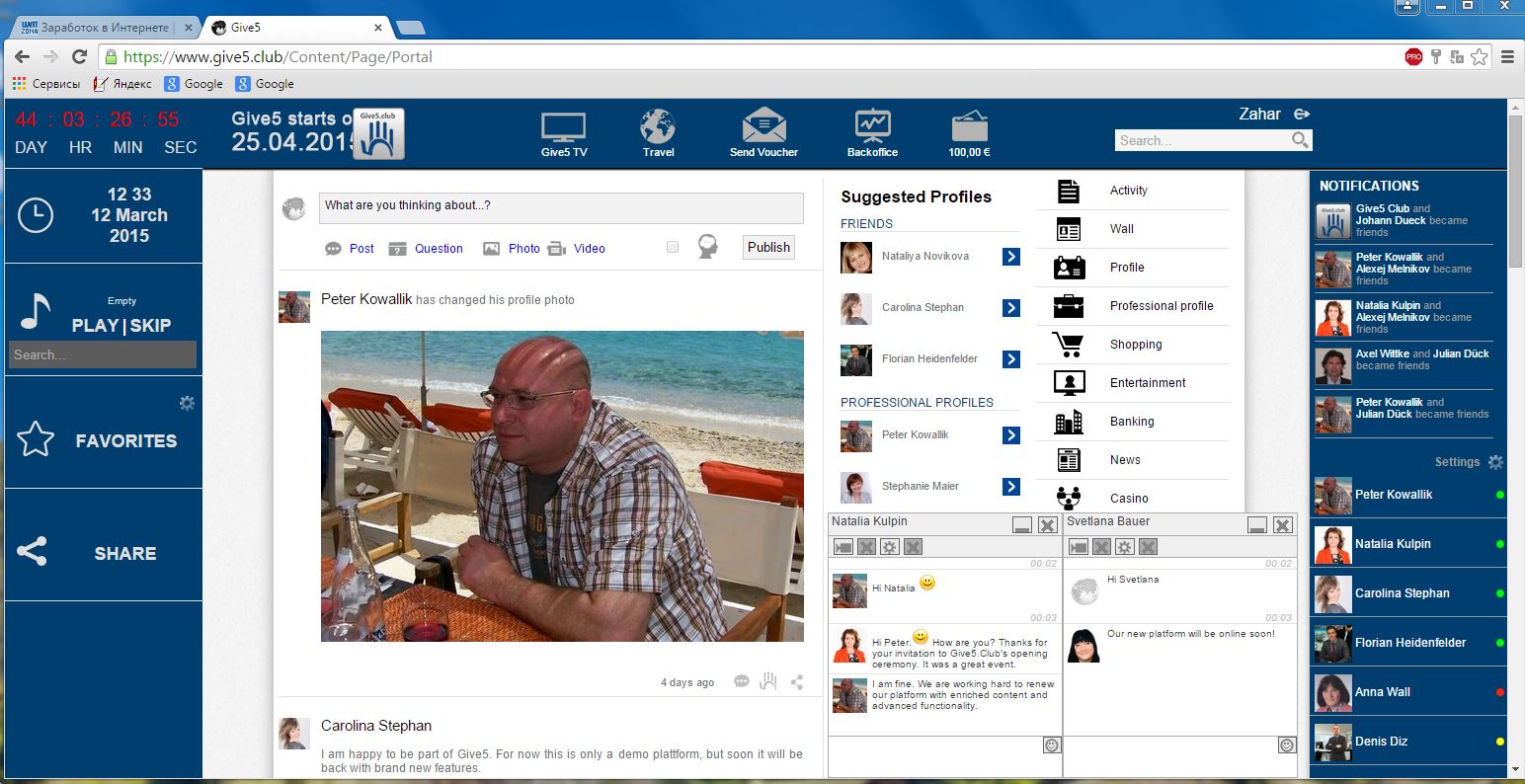The height and width of the screenshot is (784, 1525).
Task: Open Wall in the side menu
Action: (x=1132, y=229)
